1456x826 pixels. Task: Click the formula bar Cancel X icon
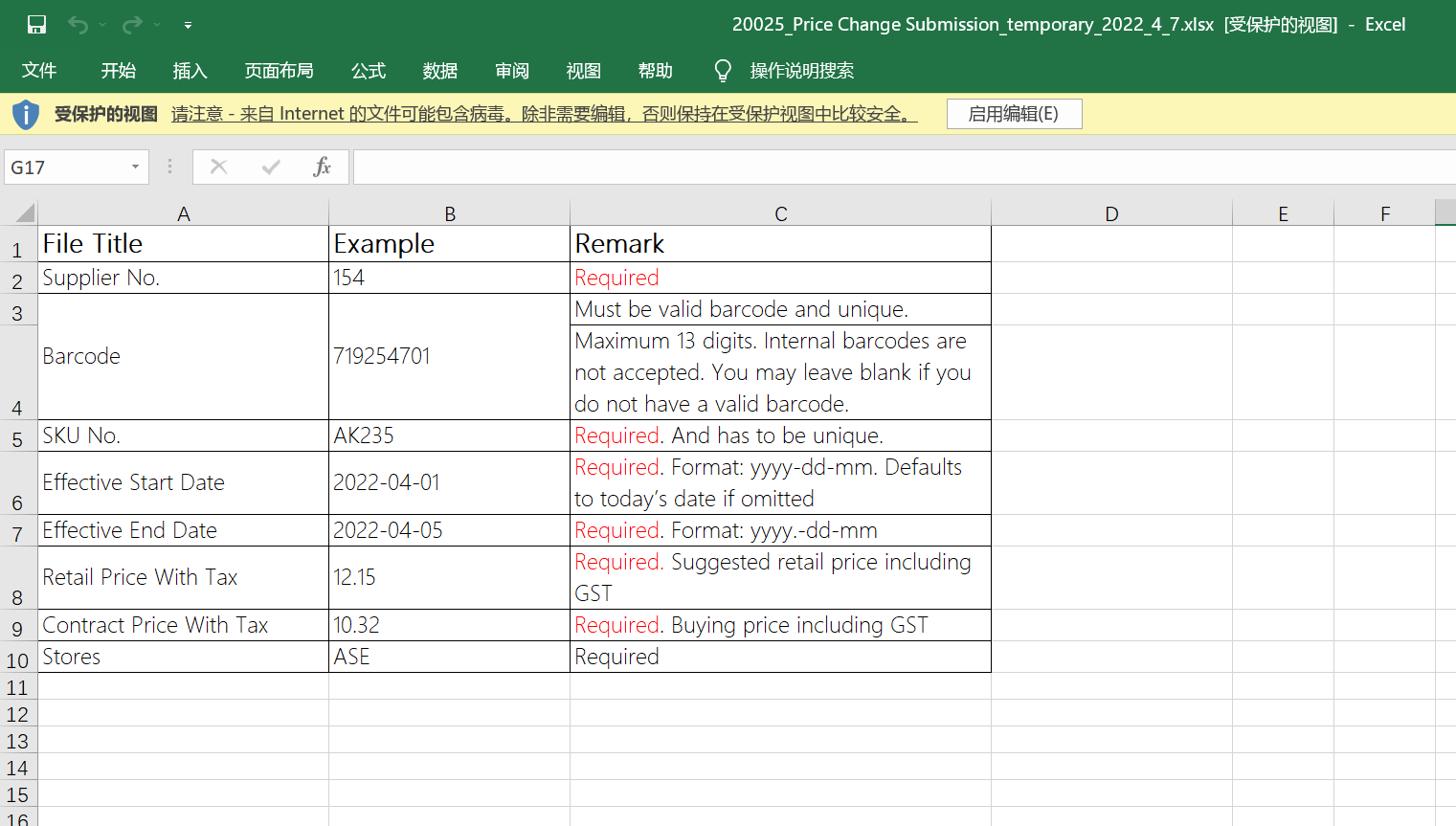[x=218, y=167]
